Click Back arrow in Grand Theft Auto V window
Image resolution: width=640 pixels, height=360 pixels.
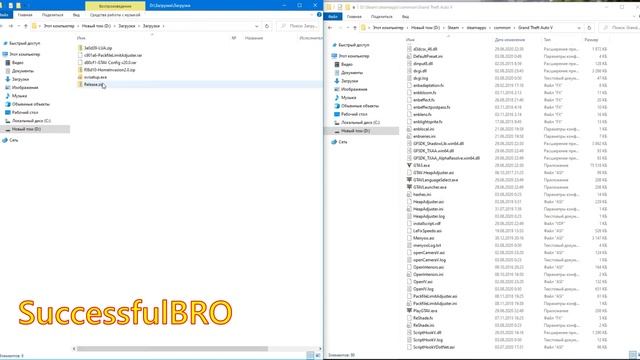click(x=330, y=28)
